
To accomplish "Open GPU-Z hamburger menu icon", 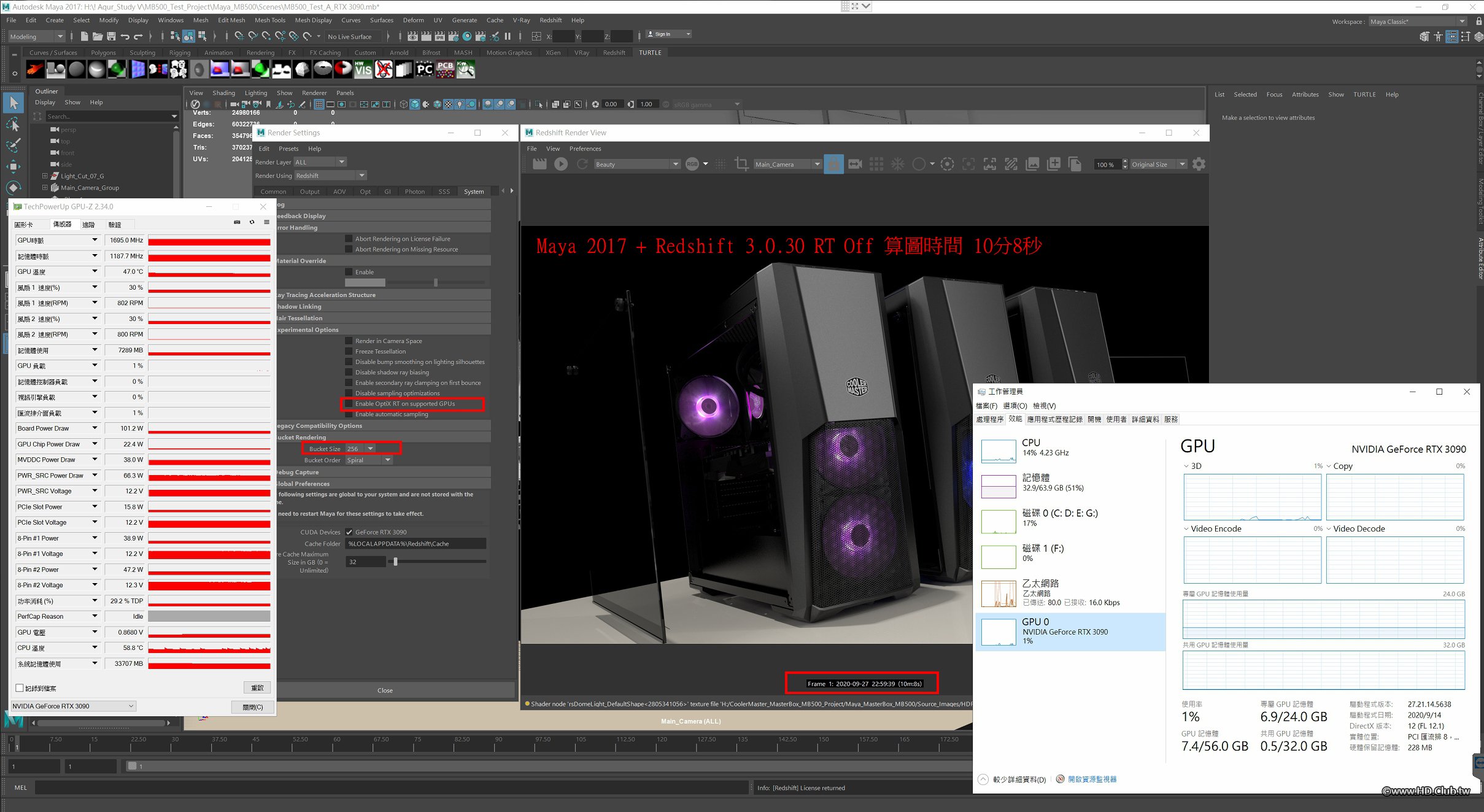I will [266, 222].
